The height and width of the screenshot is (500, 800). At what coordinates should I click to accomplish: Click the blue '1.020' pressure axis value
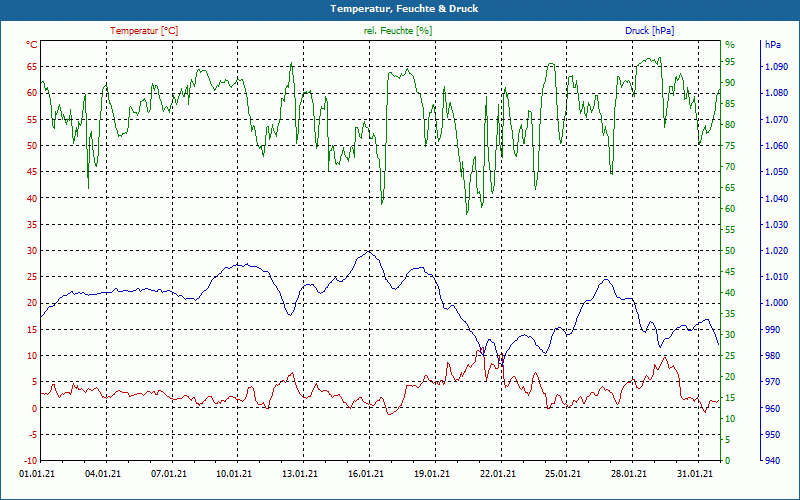click(x=777, y=251)
